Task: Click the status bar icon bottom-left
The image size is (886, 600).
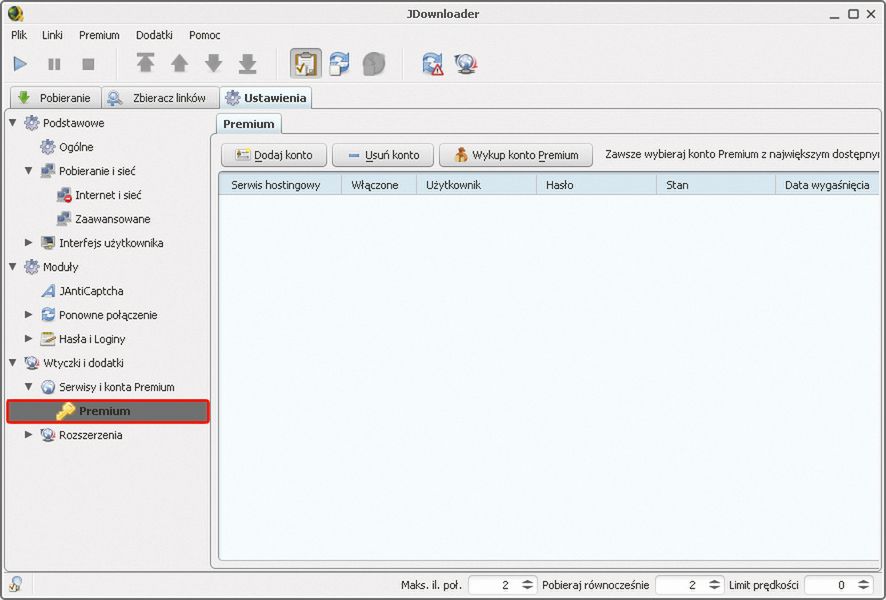Action: [x=16, y=584]
